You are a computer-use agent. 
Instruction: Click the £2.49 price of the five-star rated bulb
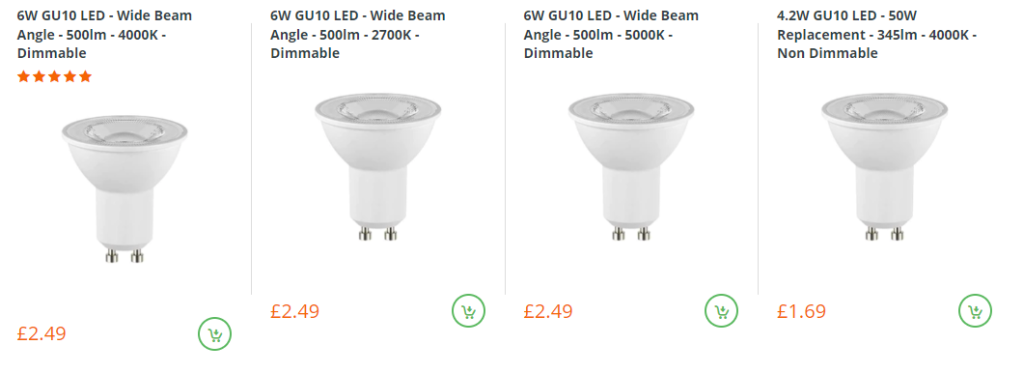(x=42, y=334)
